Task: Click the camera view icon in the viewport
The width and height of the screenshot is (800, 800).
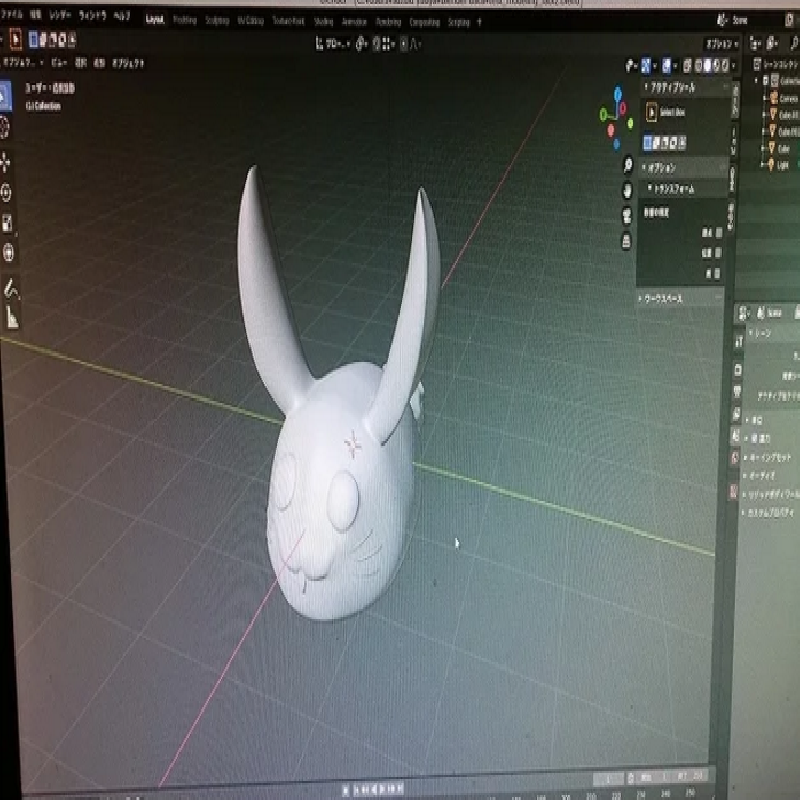Action: (x=626, y=215)
